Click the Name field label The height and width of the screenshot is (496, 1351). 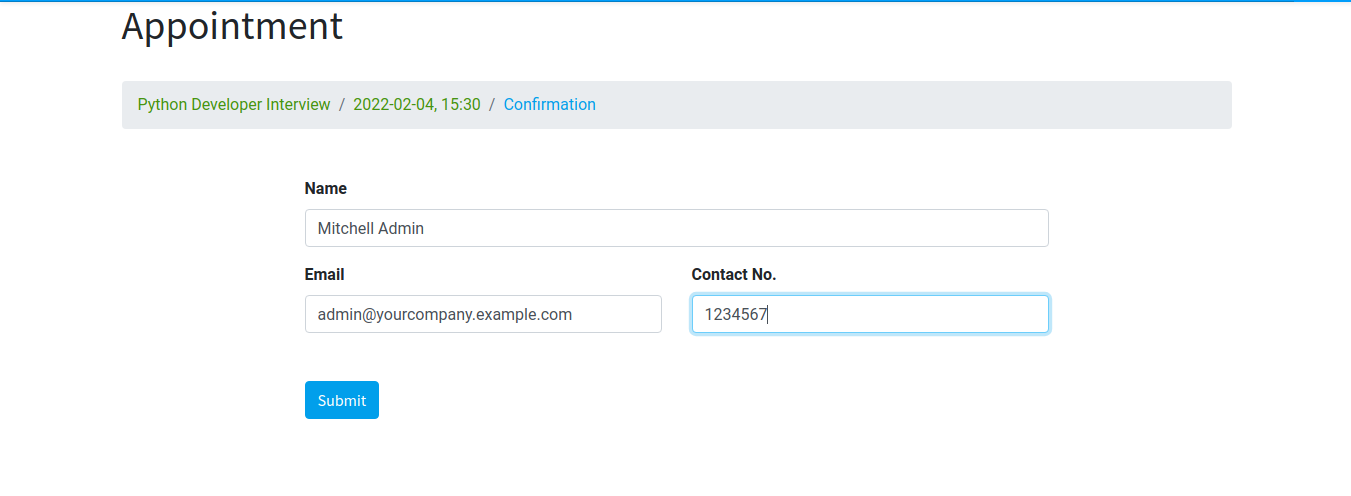(326, 188)
